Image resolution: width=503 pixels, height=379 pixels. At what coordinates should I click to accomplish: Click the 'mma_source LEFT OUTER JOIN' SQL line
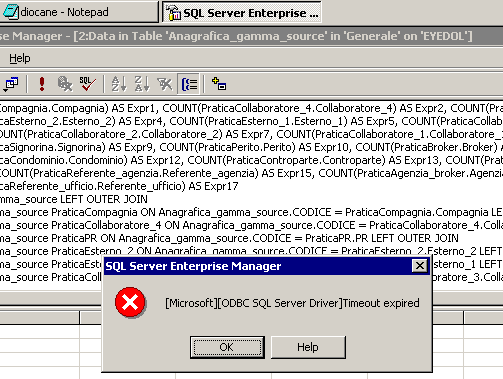pyautogui.click(x=74, y=199)
